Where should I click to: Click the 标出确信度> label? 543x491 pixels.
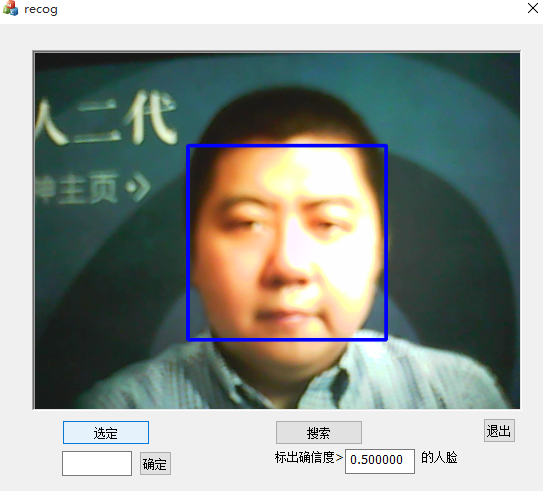click(309, 457)
